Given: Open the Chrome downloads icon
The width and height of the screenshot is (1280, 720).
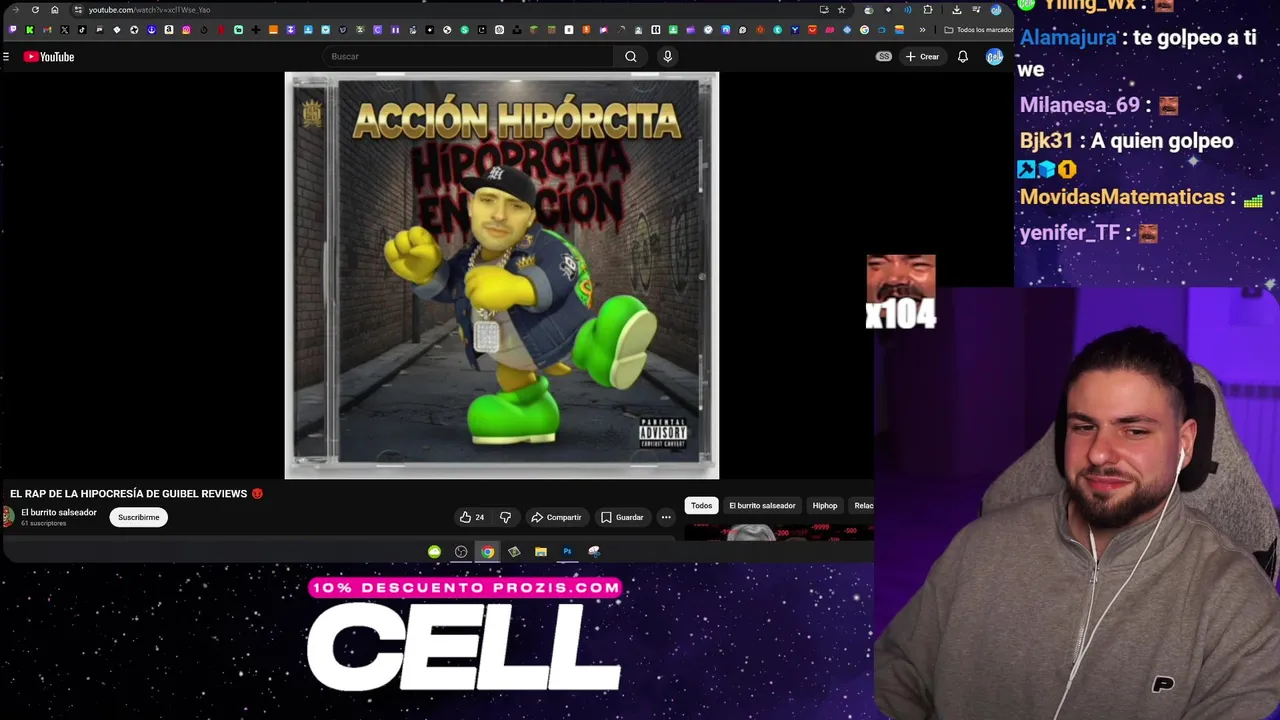Looking at the screenshot, I should click(957, 10).
